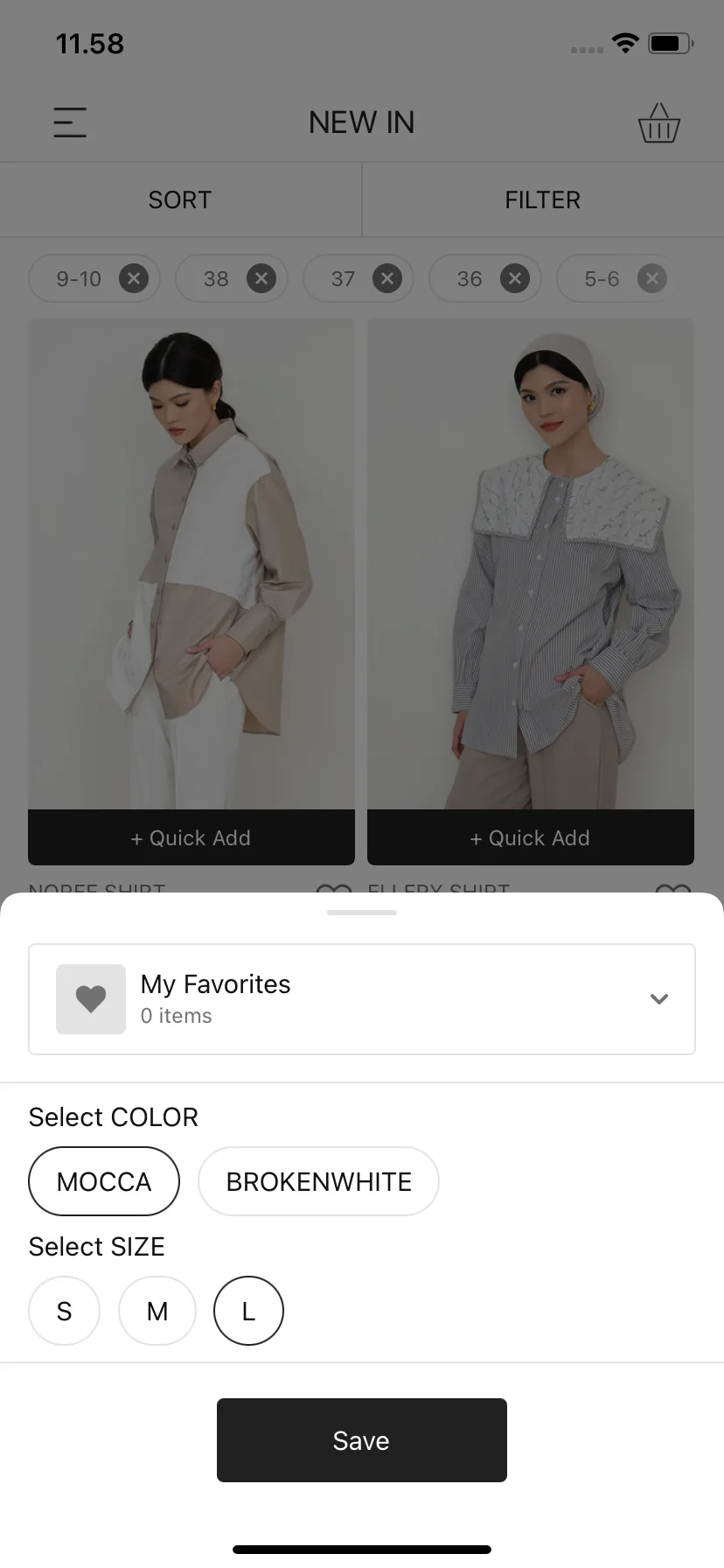
Task: Open the hamburger menu icon
Action: click(70, 122)
